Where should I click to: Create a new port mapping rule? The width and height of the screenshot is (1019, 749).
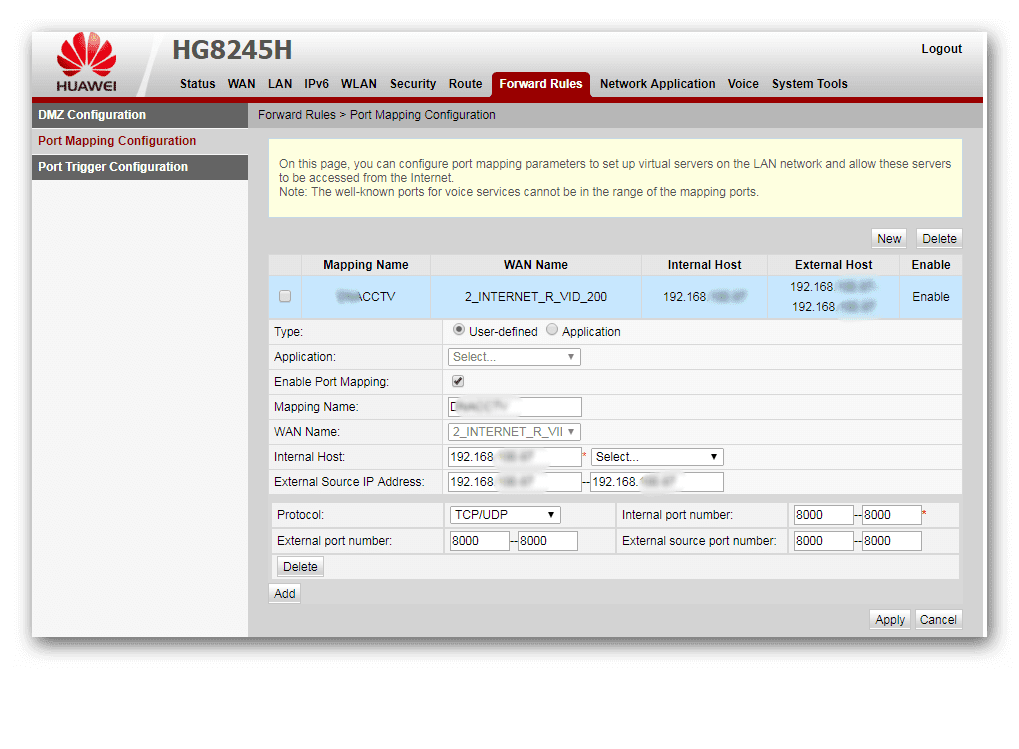point(888,238)
